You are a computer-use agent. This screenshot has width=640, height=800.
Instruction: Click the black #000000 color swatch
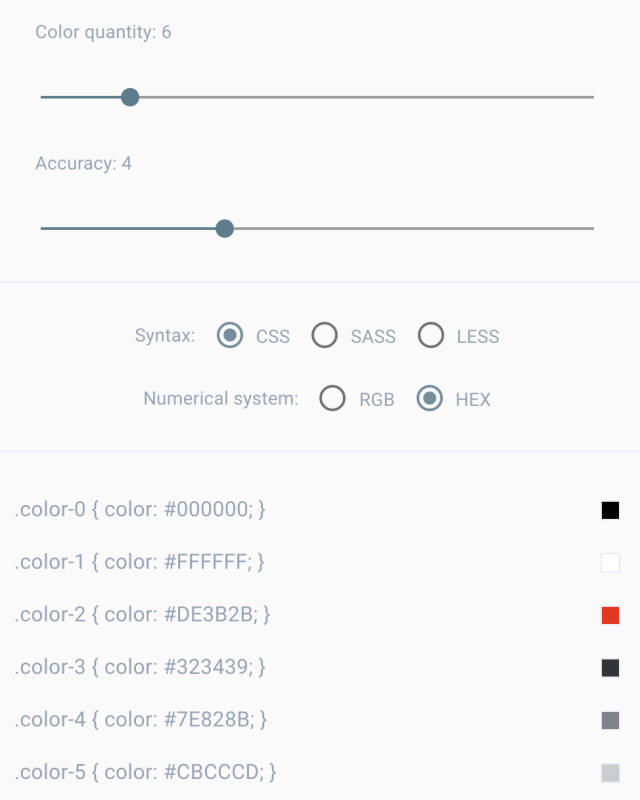click(x=610, y=510)
